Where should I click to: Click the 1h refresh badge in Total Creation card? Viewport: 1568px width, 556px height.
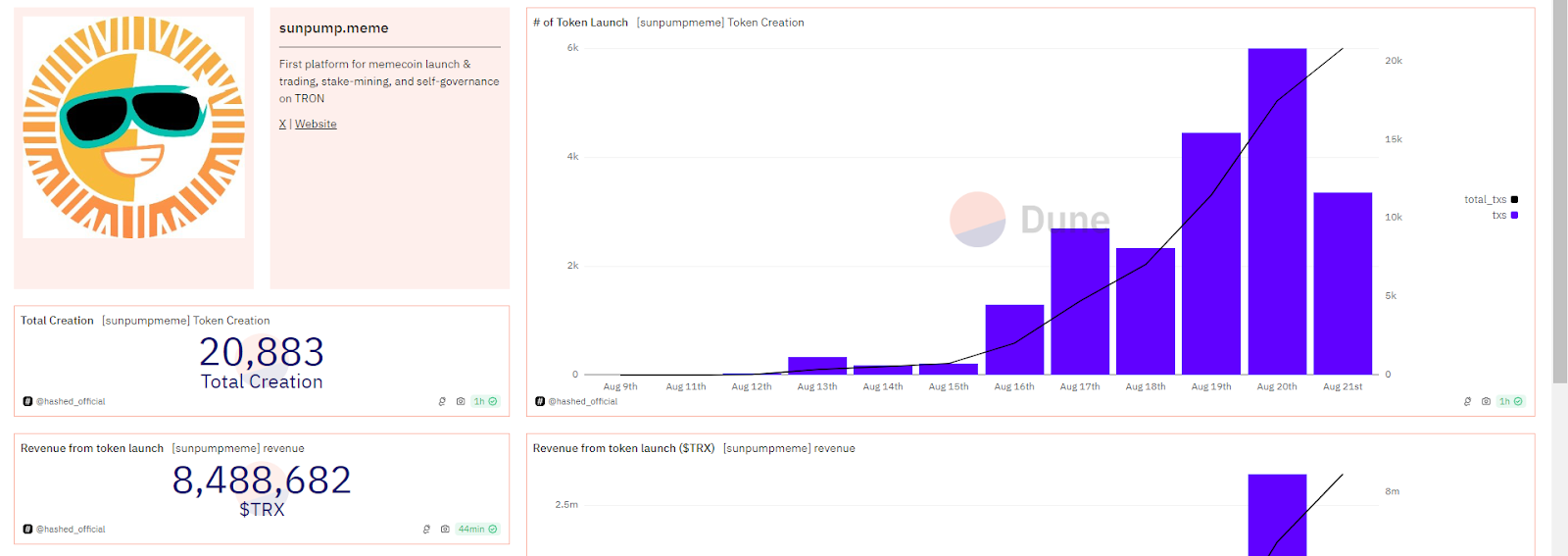point(485,401)
